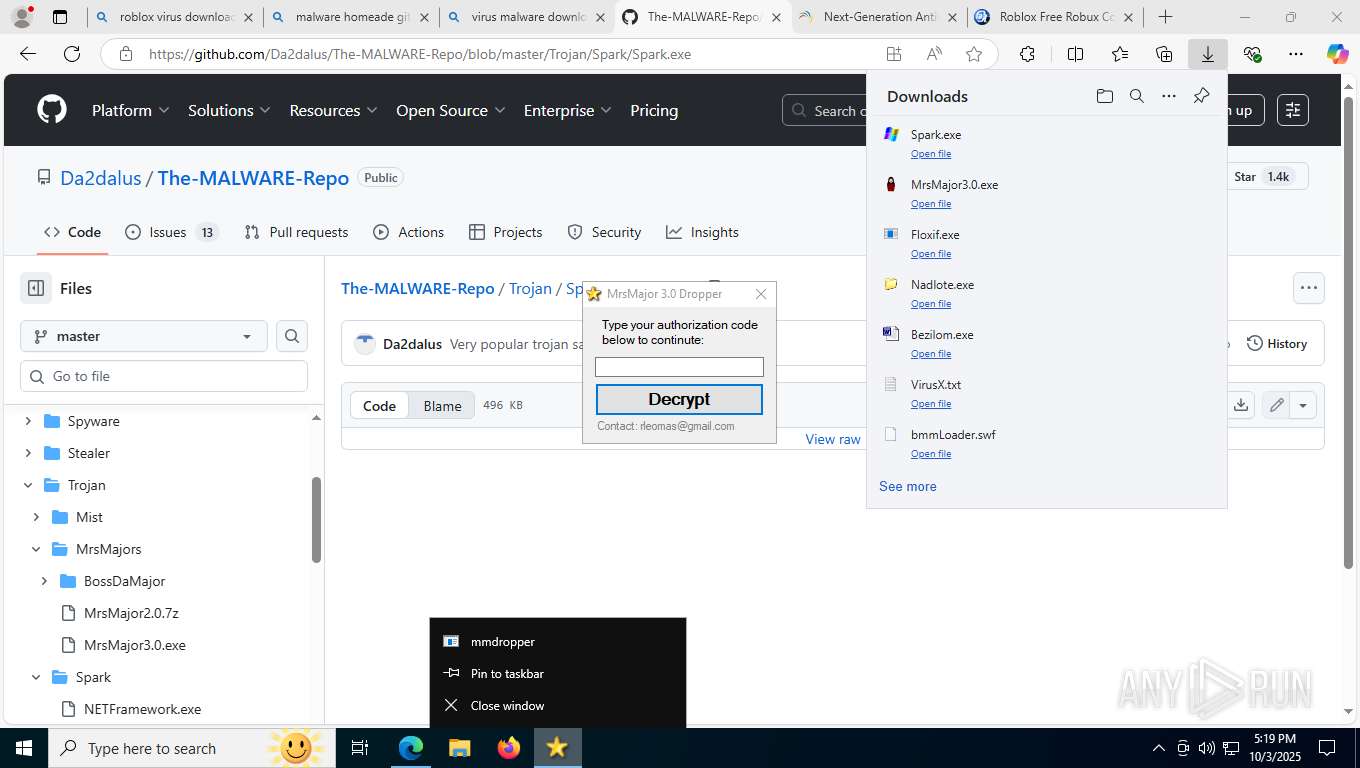Pin the Downloads panel

(x=1201, y=96)
